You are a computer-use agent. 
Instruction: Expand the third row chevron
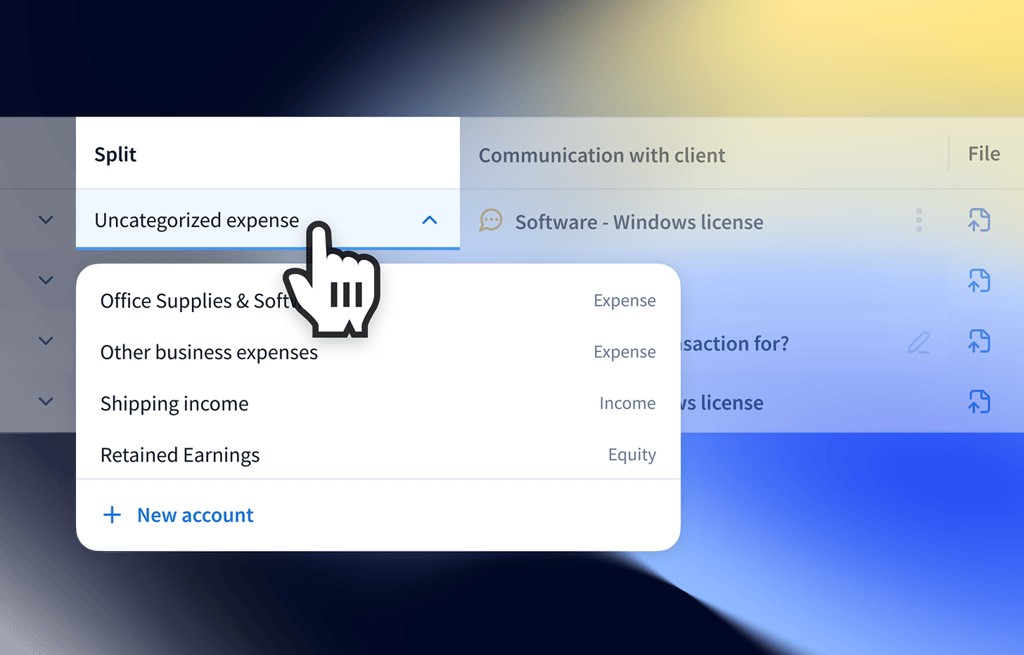click(x=45, y=341)
